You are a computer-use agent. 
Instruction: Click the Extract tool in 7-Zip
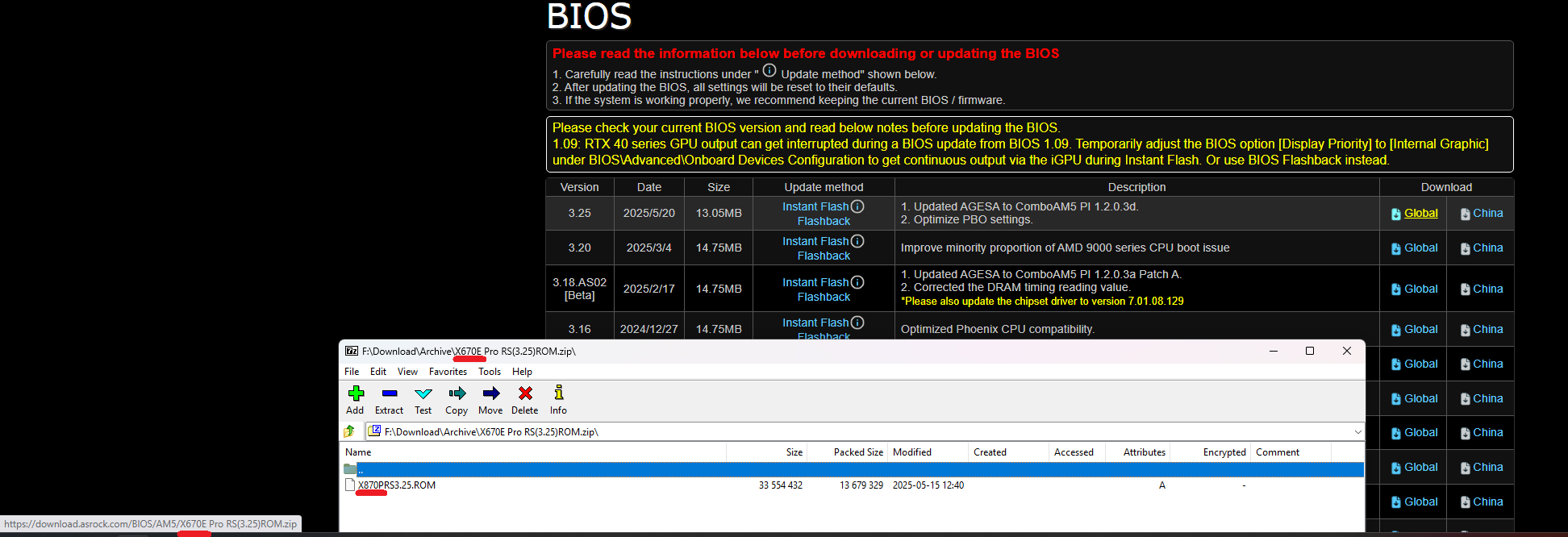[390, 400]
